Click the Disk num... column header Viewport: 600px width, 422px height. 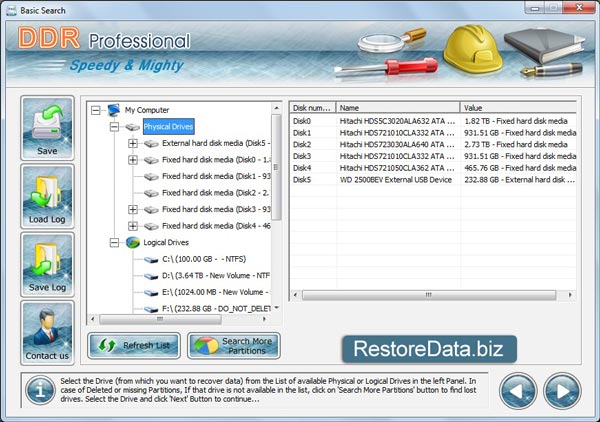[313, 108]
